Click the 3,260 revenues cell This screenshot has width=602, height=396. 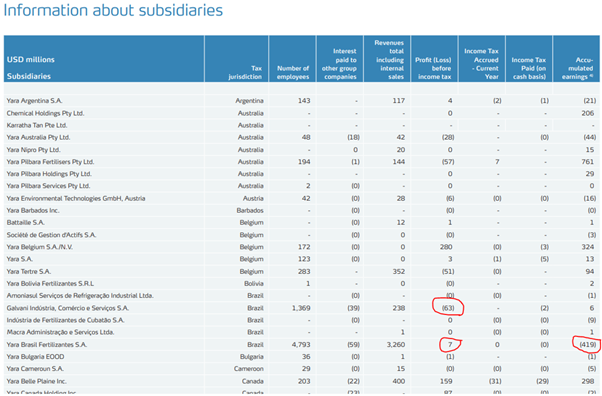395,345
